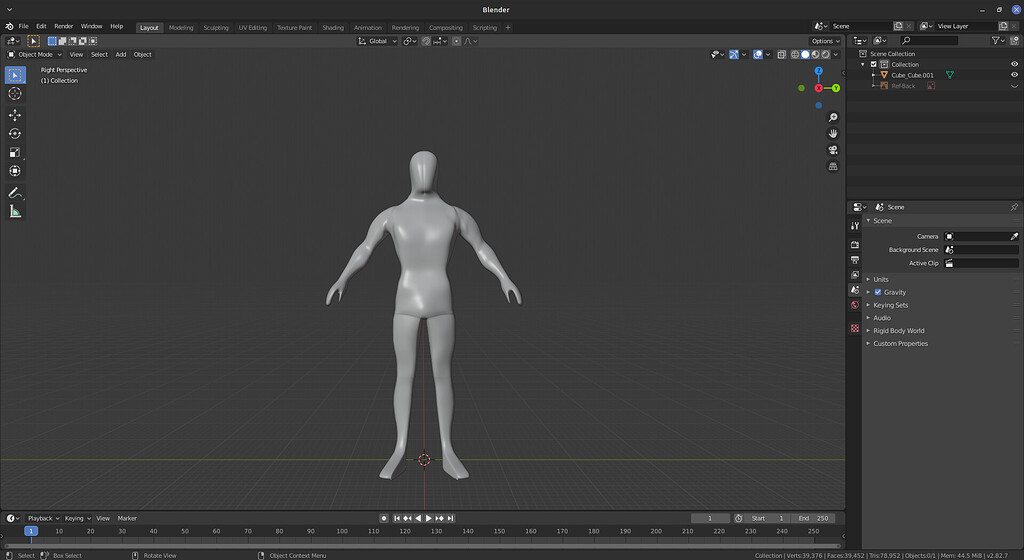Choose the Annotate pencil tool
Image resolution: width=1024 pixels, height=560 pixels.
tap(15, 193)
